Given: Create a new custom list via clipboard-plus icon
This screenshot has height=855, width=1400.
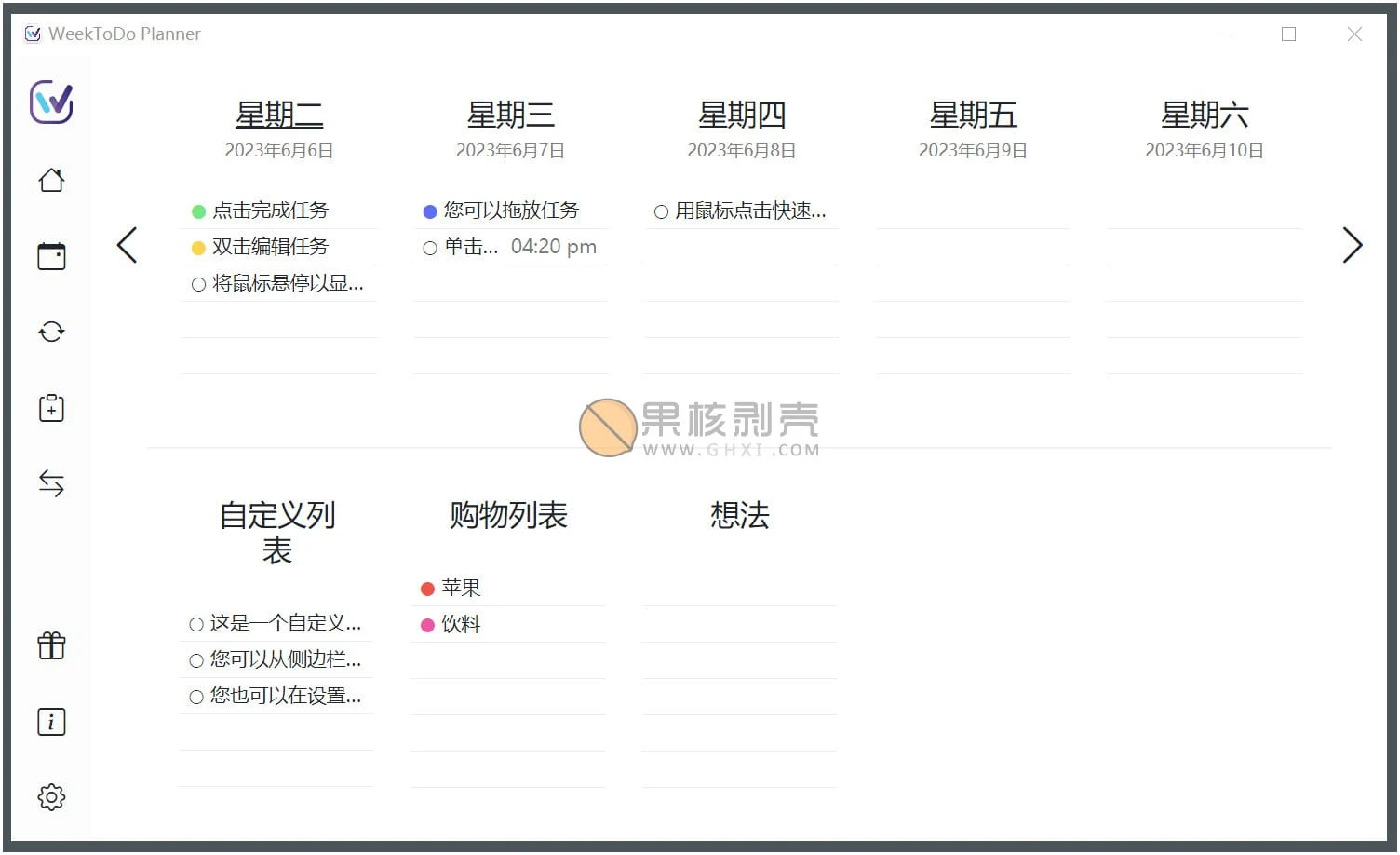Looking at the screenshot, I should coord(51,407).
